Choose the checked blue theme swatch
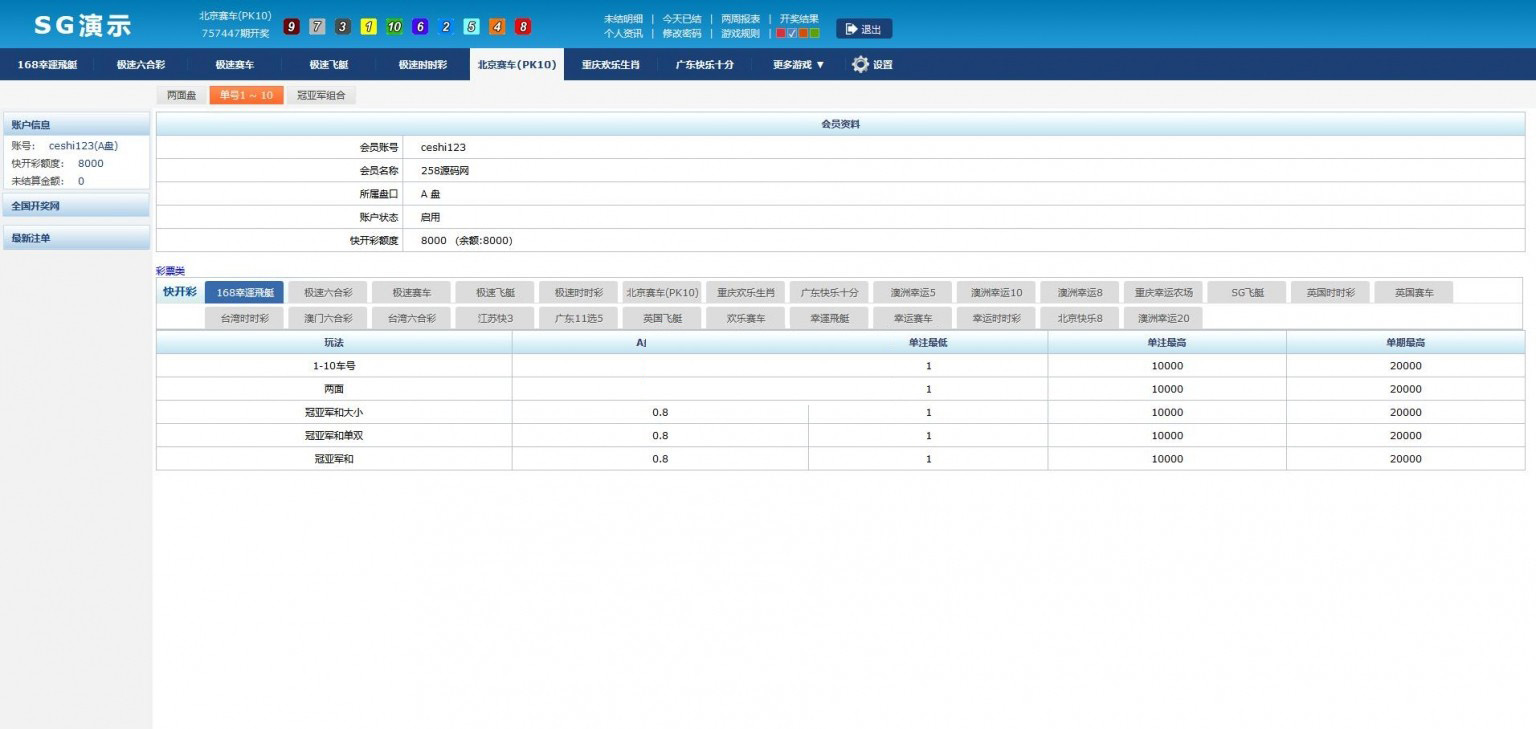The height and width of the screenshot is (729, 1536). [x=792, y=33]
